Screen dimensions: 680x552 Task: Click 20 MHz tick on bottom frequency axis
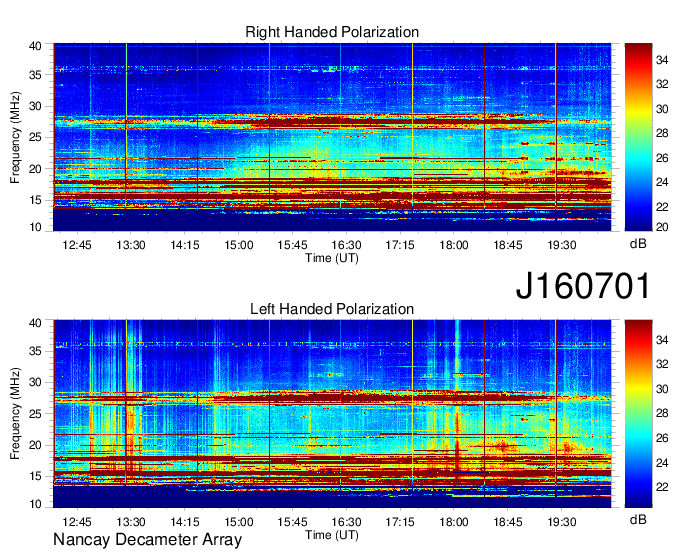pyautogui.click(x=36, y=445)
